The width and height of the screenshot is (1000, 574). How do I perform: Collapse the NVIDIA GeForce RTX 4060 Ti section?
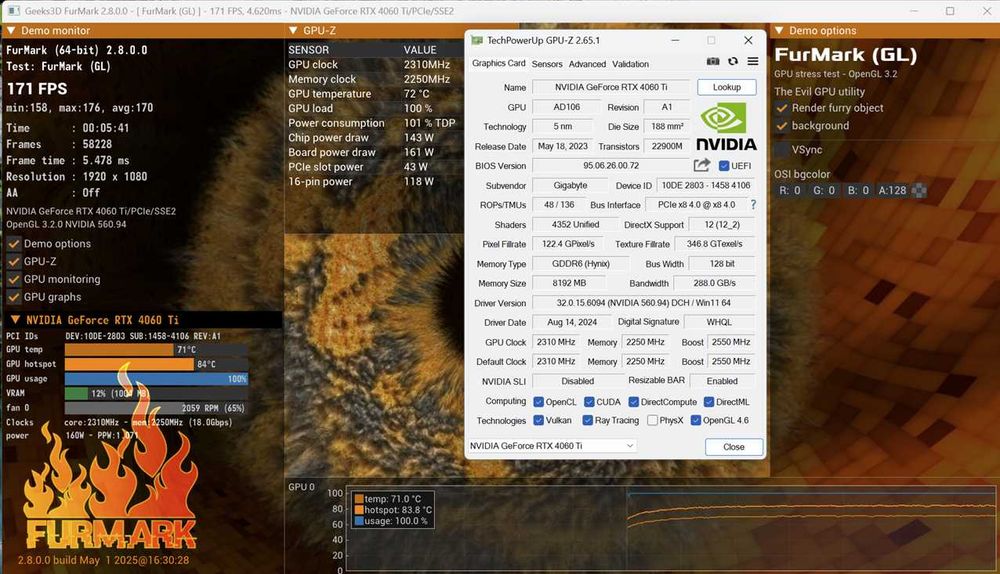point(15,320)
